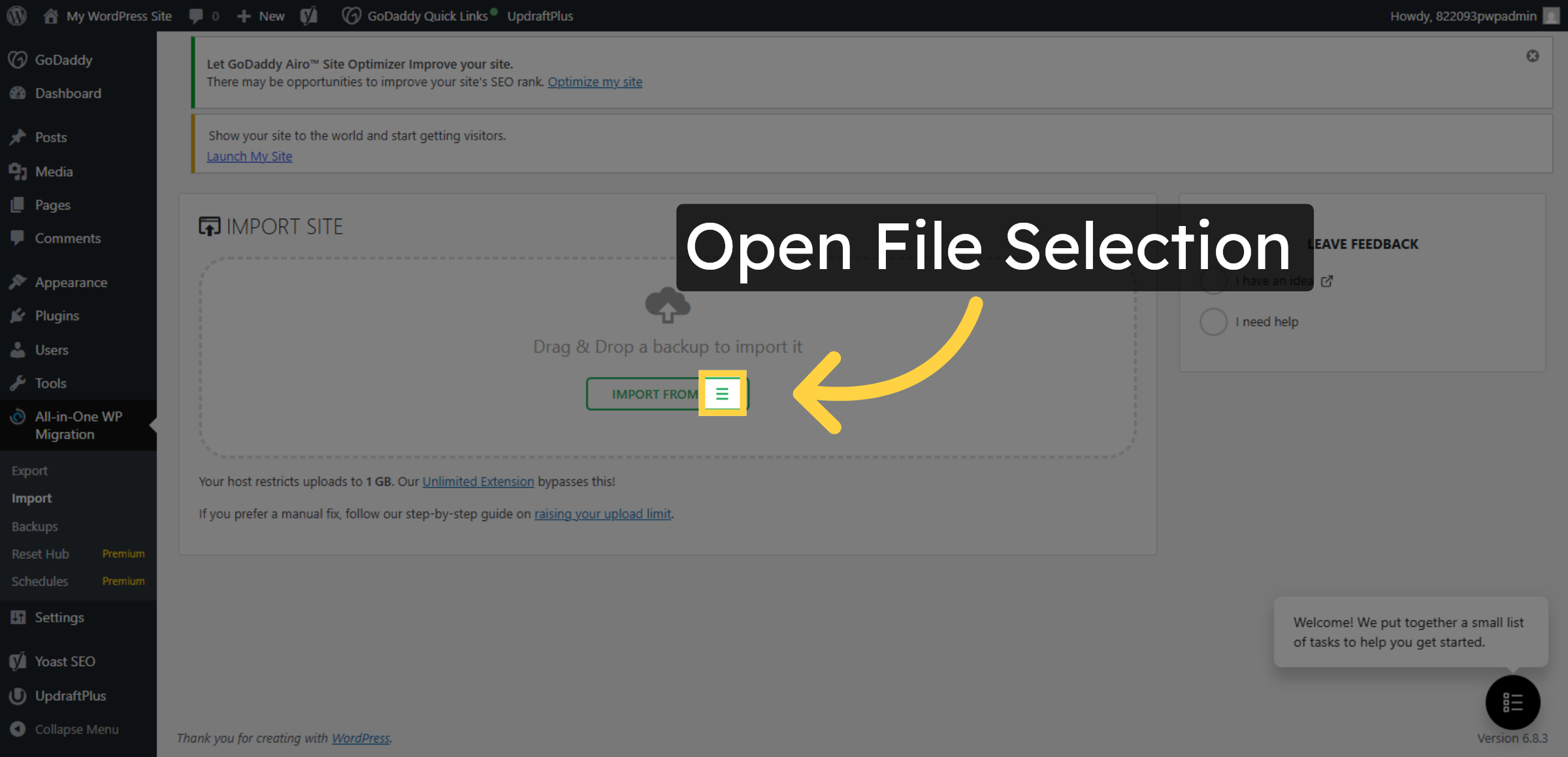Open the Export page from the sidebar
This screenshot has width=1568, height=757.
29,470
